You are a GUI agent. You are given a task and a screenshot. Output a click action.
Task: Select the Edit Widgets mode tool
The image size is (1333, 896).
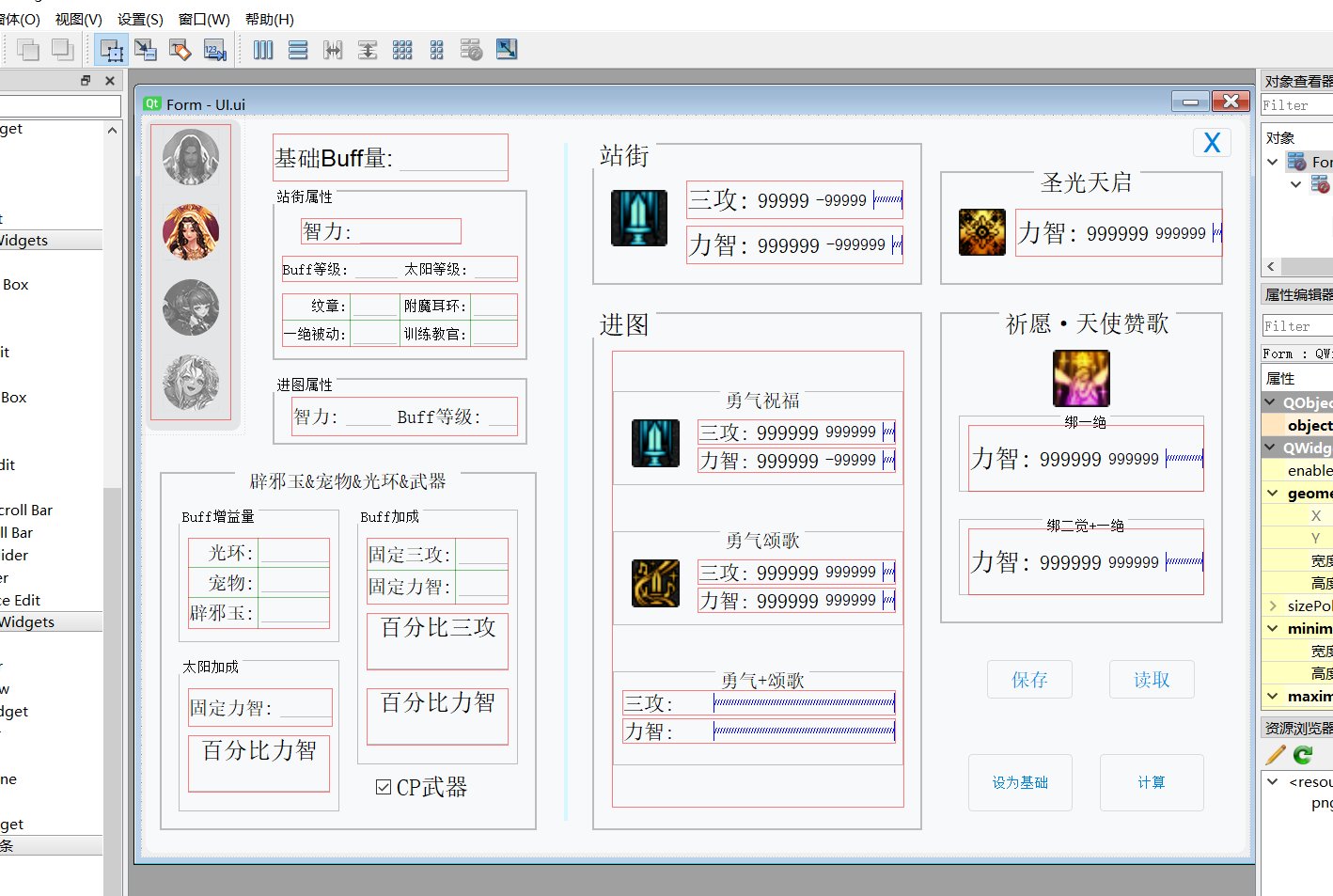pos(112,50)
